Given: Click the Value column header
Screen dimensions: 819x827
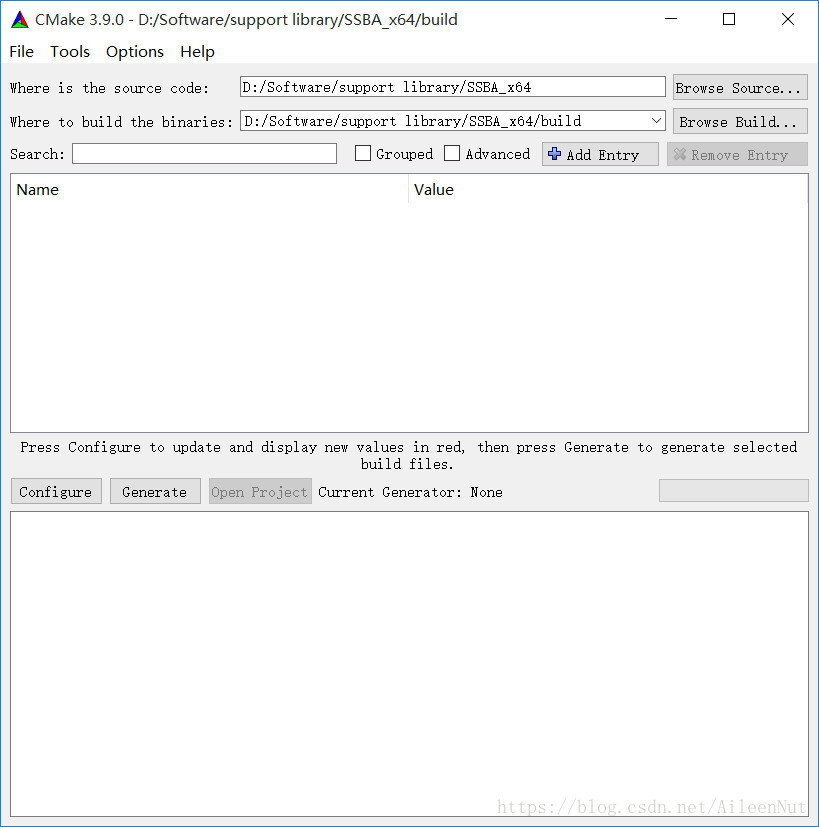Looking at the screenshot, I should 608,189.
